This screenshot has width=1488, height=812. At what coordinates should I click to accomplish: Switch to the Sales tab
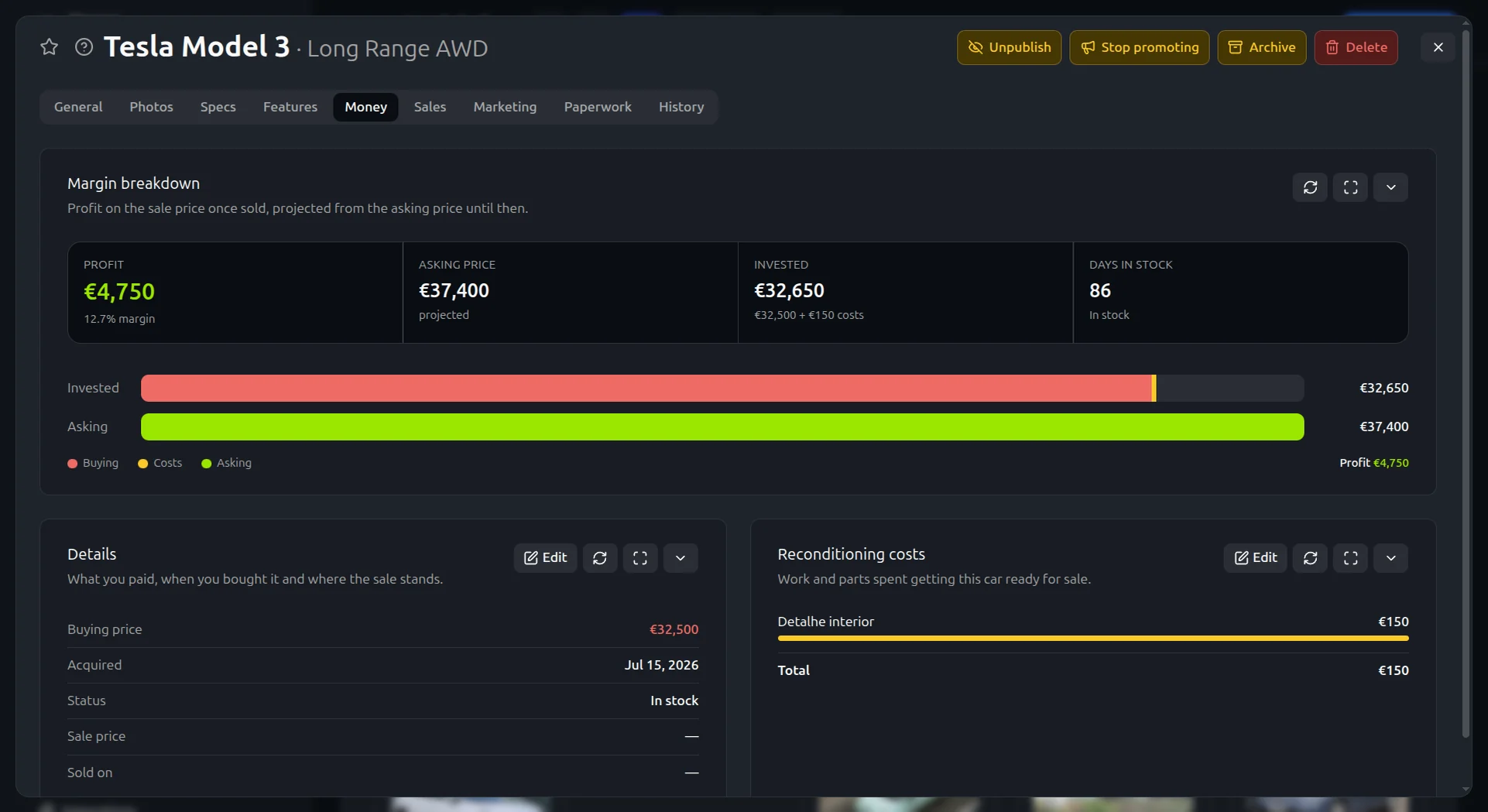[x=430, y=107]
